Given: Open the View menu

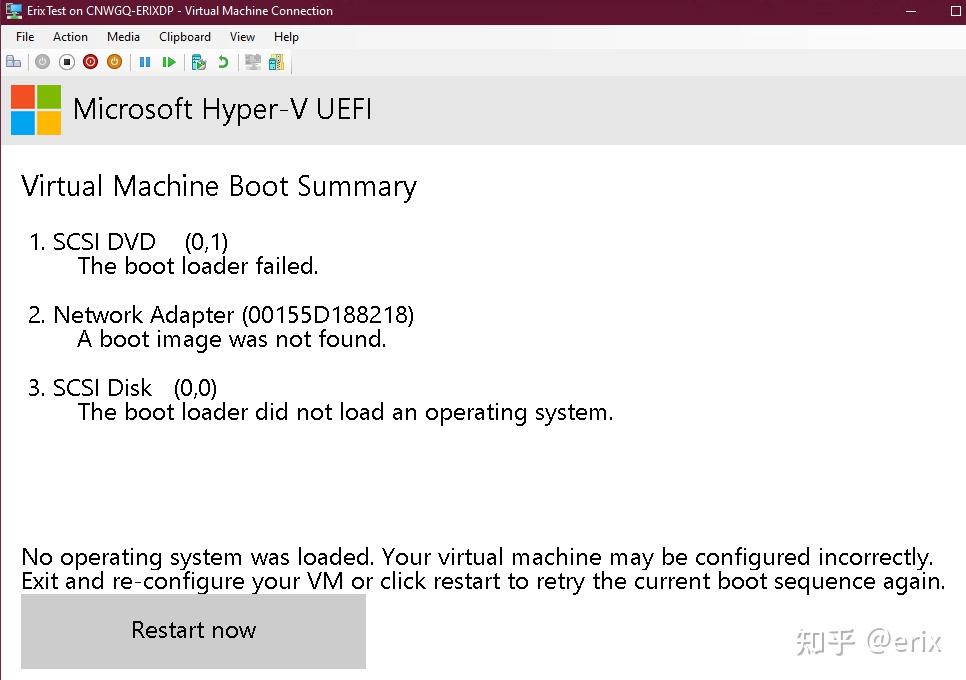Looking at the screenshot, I should (242, 37).
